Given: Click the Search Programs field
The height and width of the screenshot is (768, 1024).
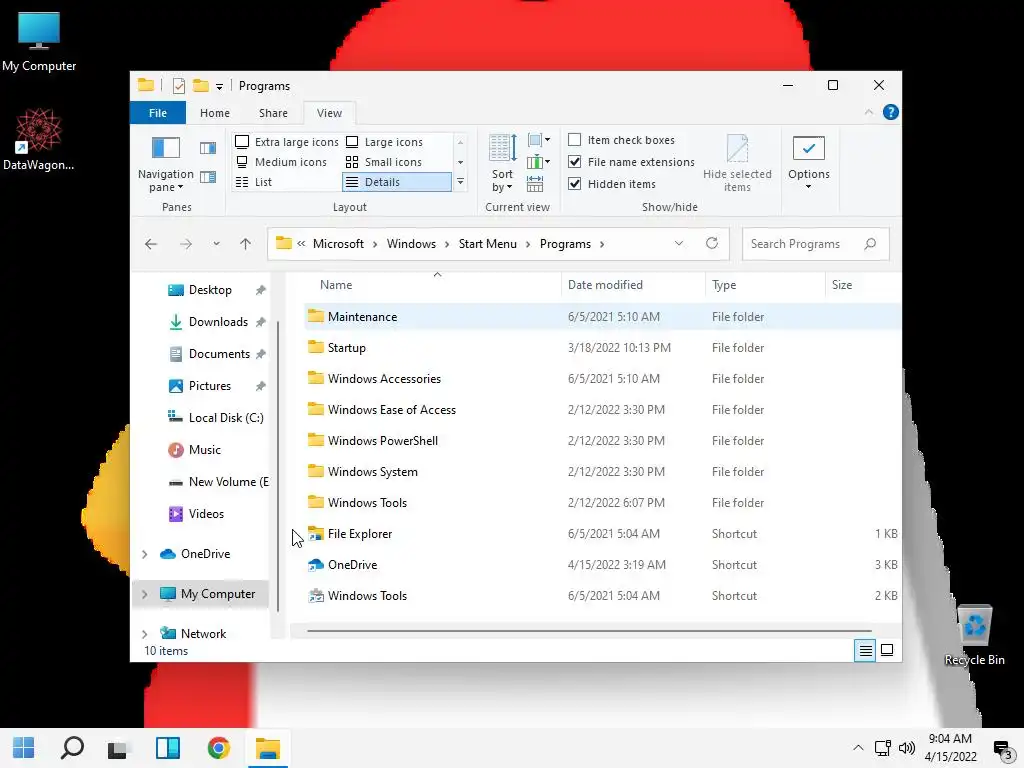Looking at the screenshot, I should [815, 244].
